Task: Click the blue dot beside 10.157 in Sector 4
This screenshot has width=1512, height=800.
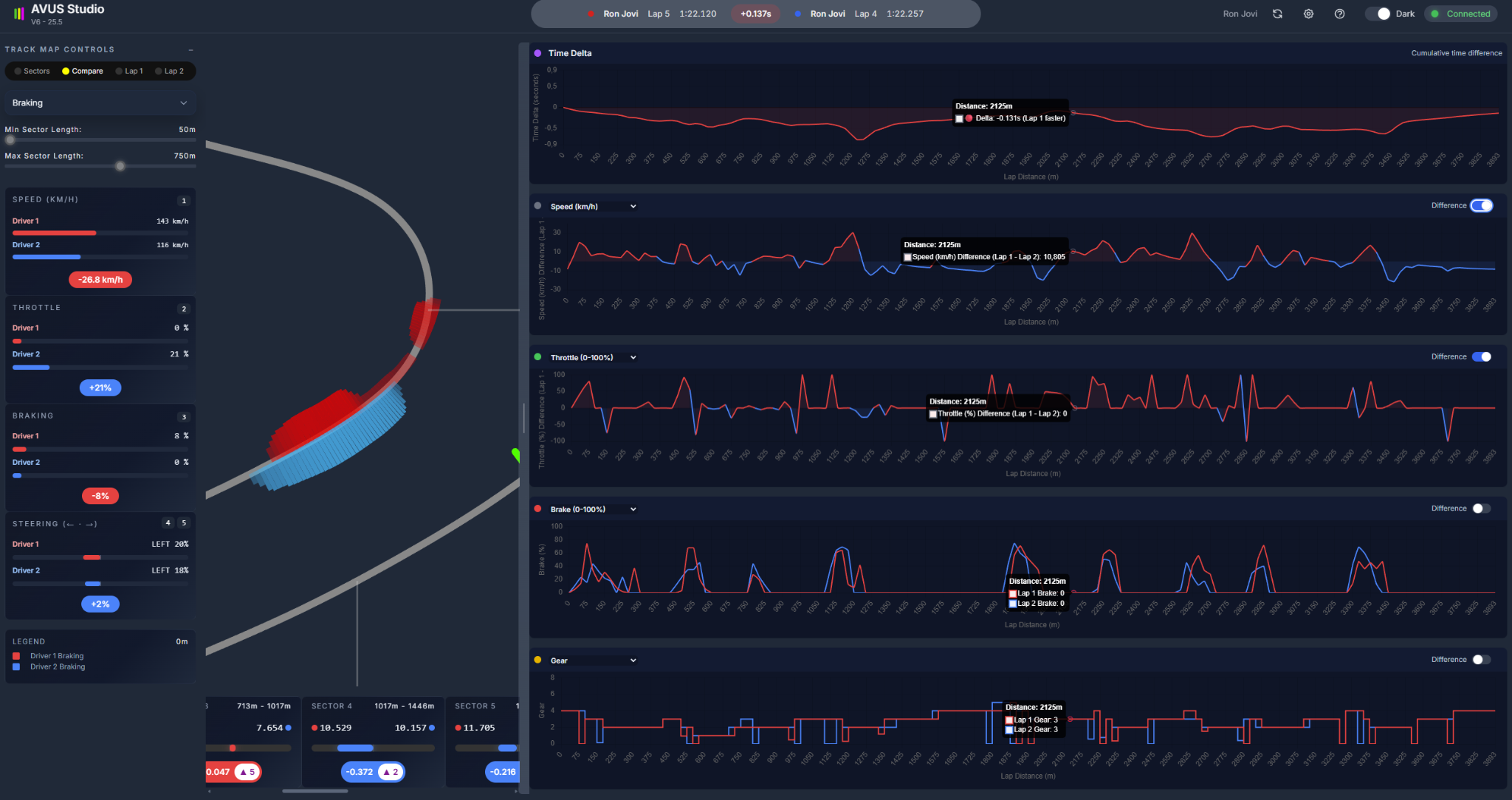Action: (x=432, y=728)
